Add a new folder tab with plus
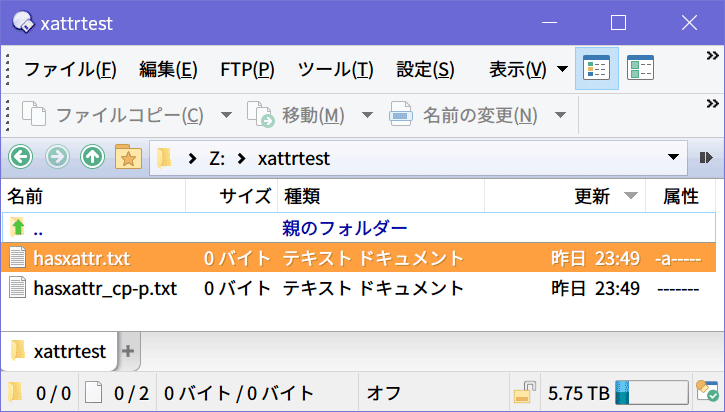The image size is (725, 412). coord(128,351)
